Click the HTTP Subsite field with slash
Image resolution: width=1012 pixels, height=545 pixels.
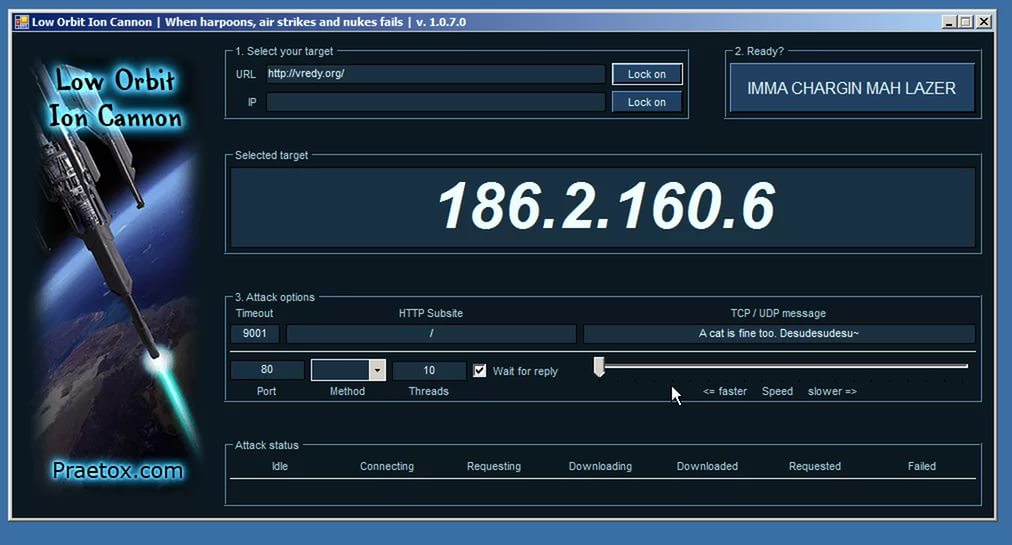(x=431, y=333)
